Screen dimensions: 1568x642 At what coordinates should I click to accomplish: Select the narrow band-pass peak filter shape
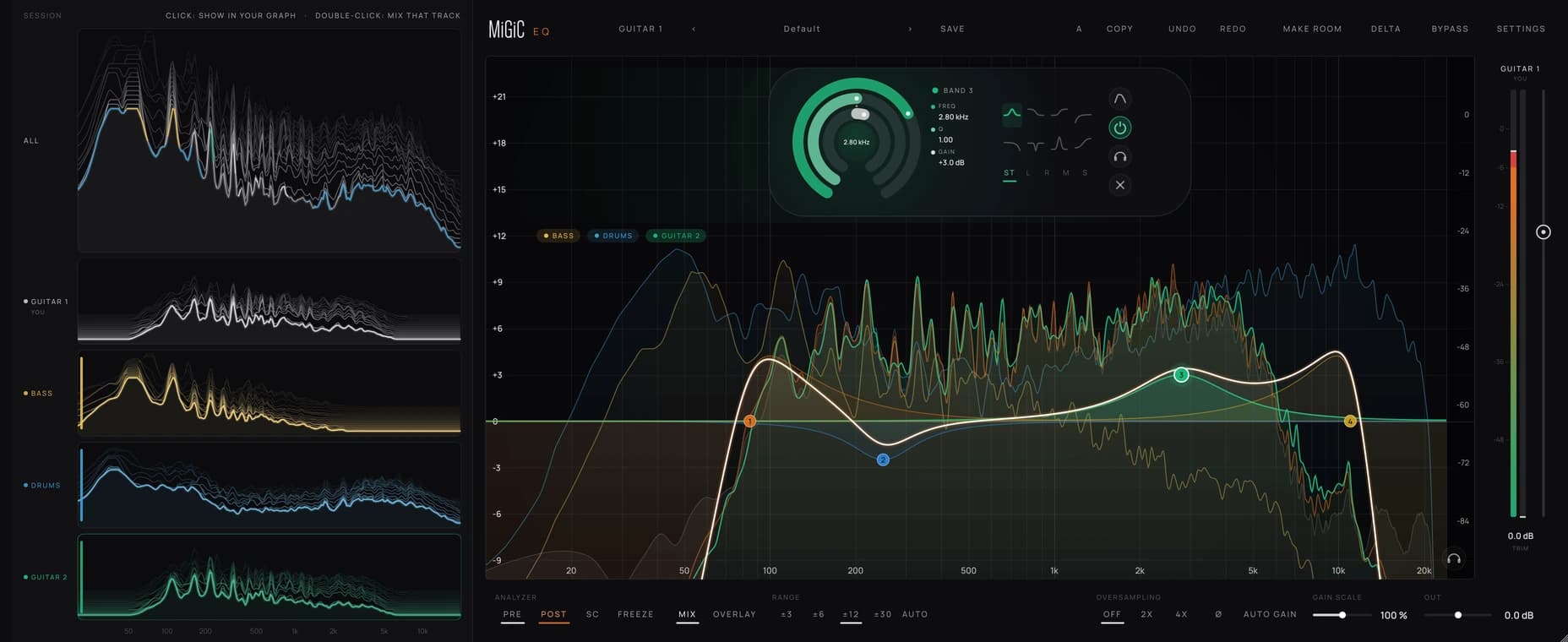1059,144
